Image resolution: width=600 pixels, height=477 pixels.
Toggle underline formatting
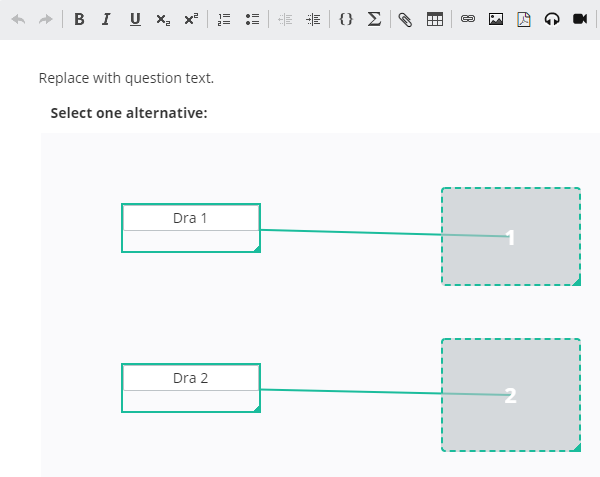135,19
